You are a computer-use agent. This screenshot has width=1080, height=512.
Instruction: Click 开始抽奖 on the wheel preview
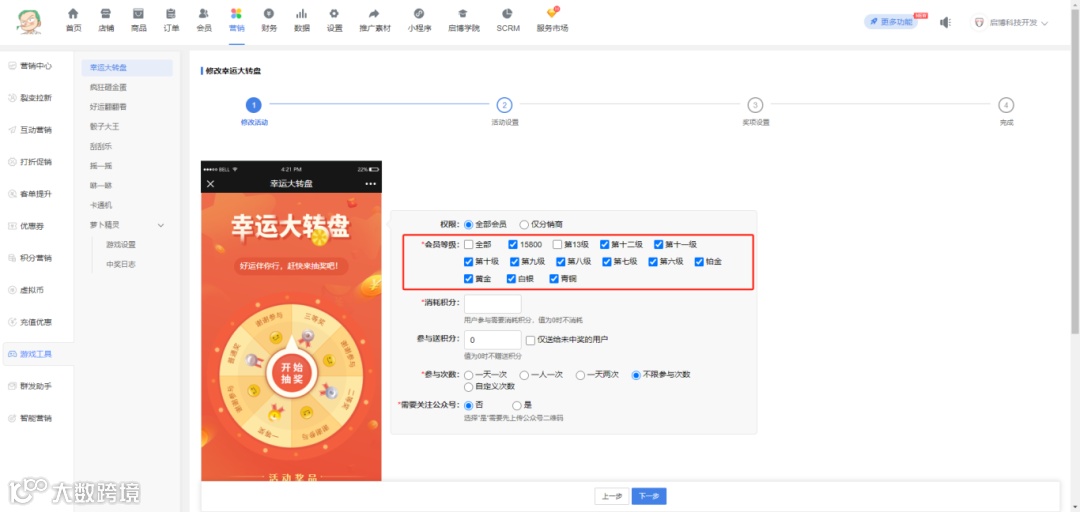(292, 373)
